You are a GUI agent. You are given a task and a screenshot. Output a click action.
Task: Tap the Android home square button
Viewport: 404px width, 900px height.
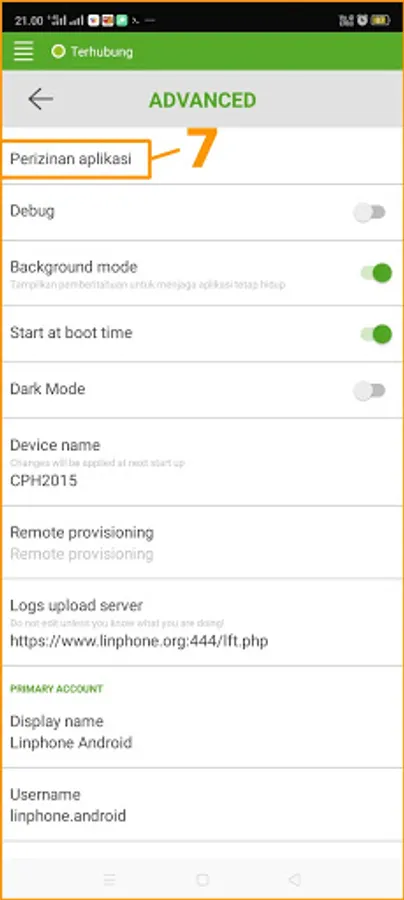coord(202,879)
